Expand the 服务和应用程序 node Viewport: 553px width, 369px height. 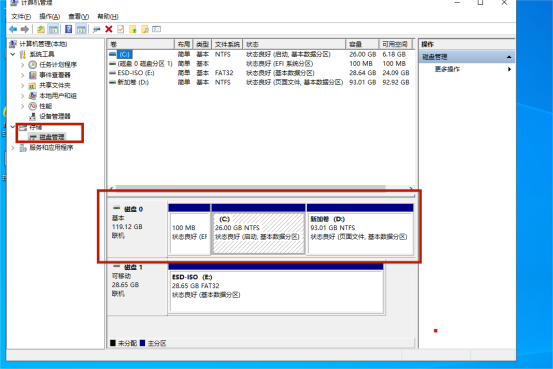click(x=13, y=148)
